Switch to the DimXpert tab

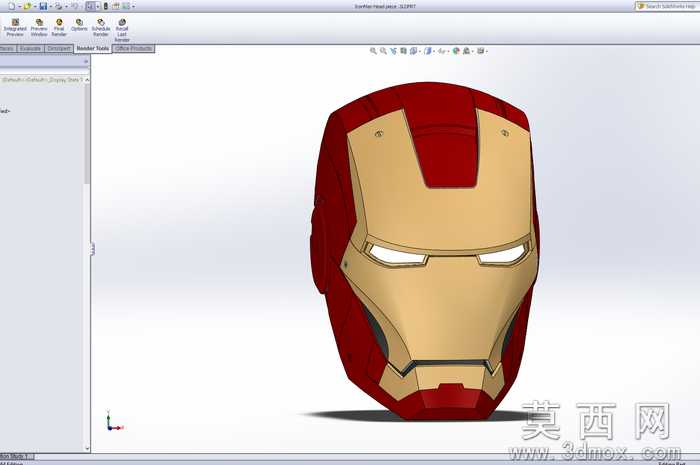[59, 49]
